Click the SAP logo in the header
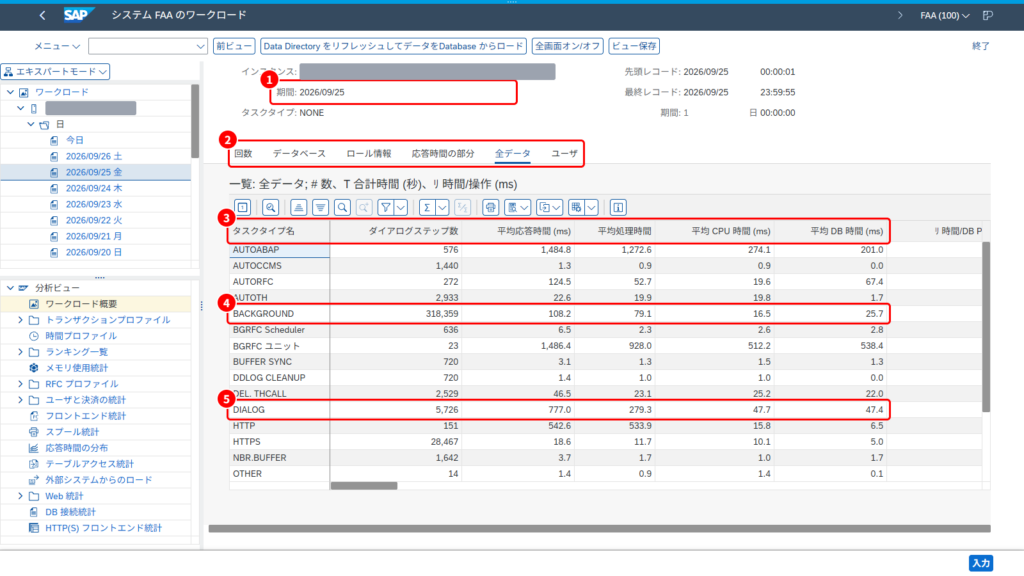 click(78, 15)
